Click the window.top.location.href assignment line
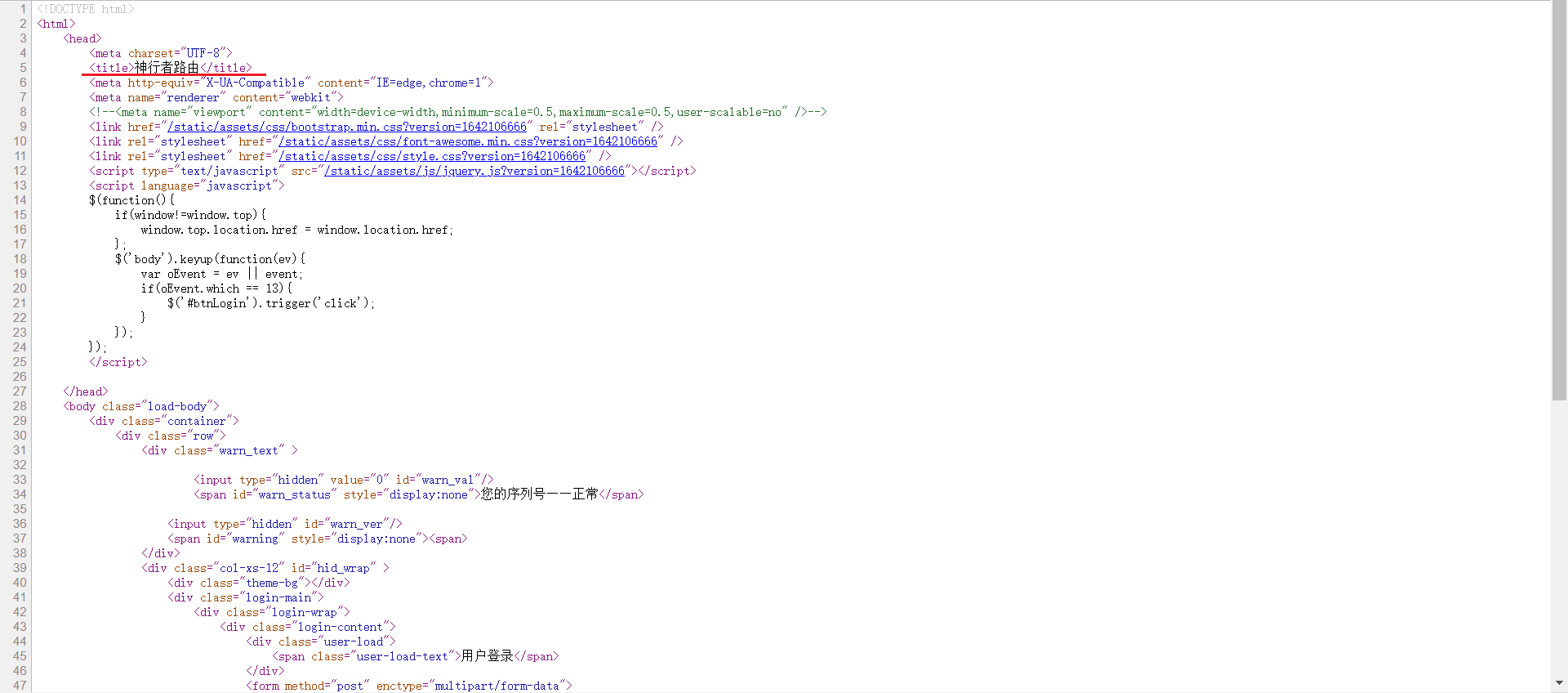 (x=297, y=230)
